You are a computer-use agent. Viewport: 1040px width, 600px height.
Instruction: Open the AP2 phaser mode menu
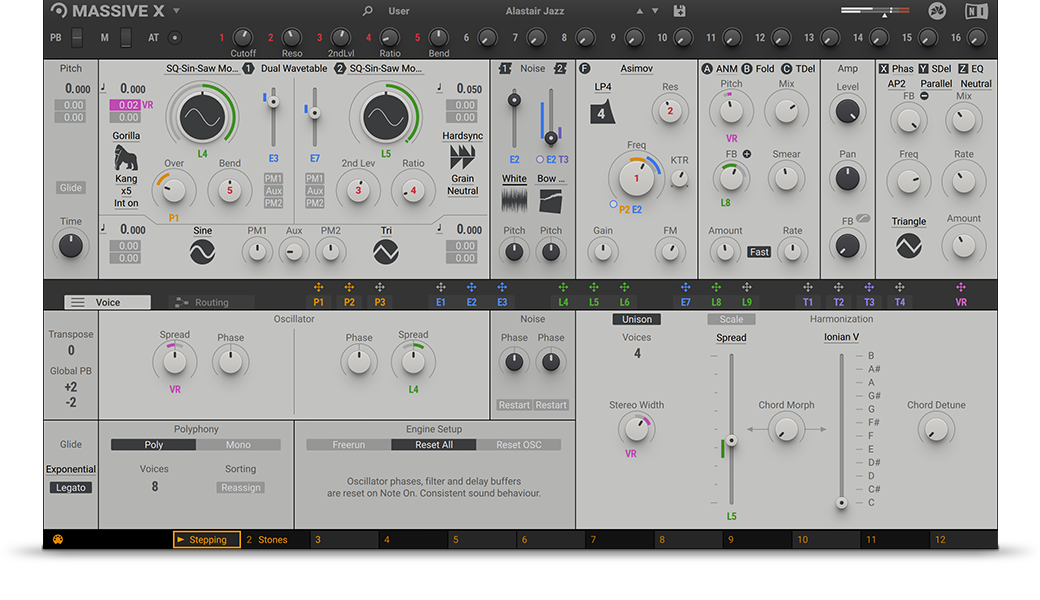tap(897, 84)
